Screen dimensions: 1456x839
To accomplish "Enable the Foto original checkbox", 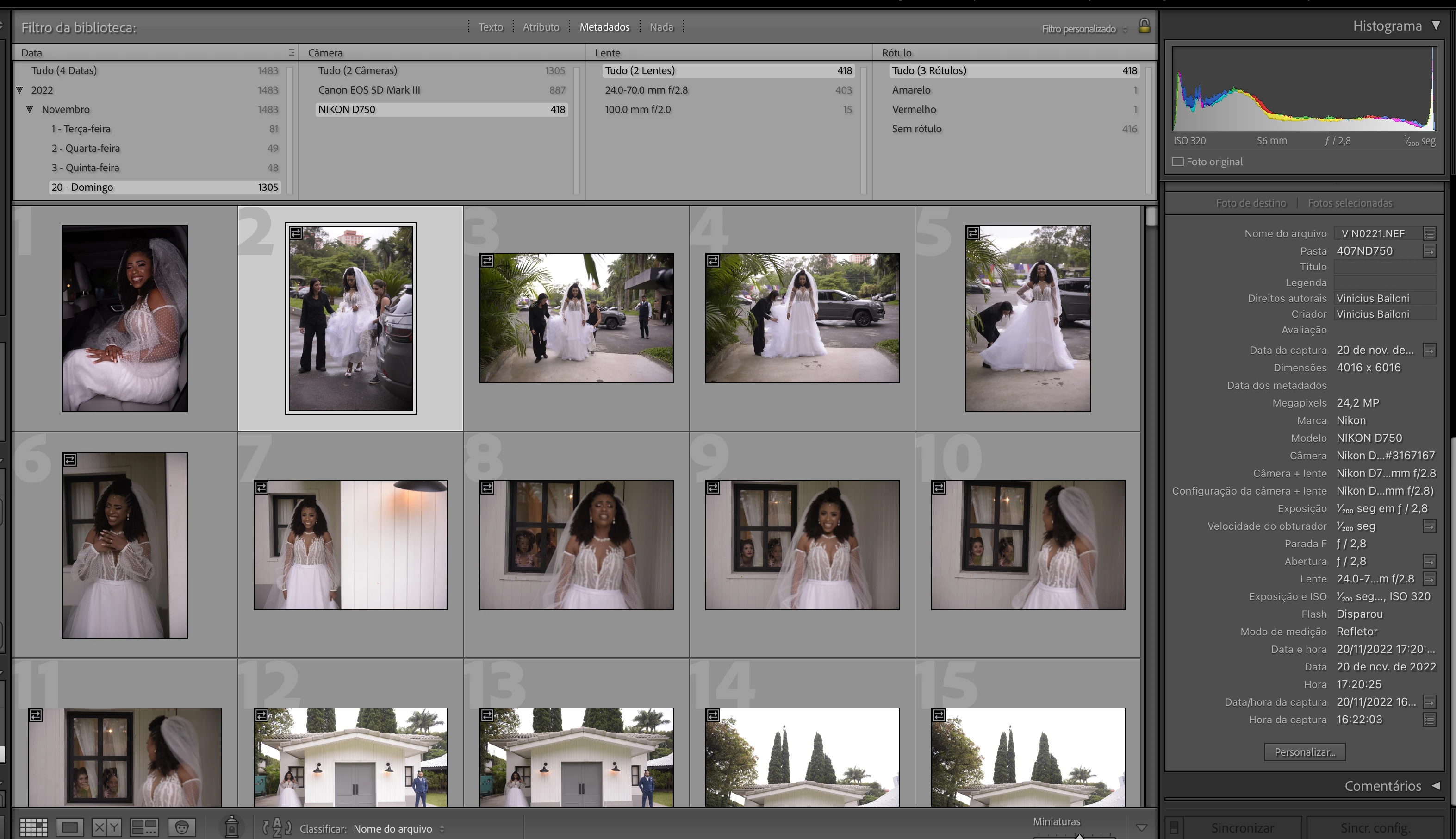I will click(x=1178, y=162).
